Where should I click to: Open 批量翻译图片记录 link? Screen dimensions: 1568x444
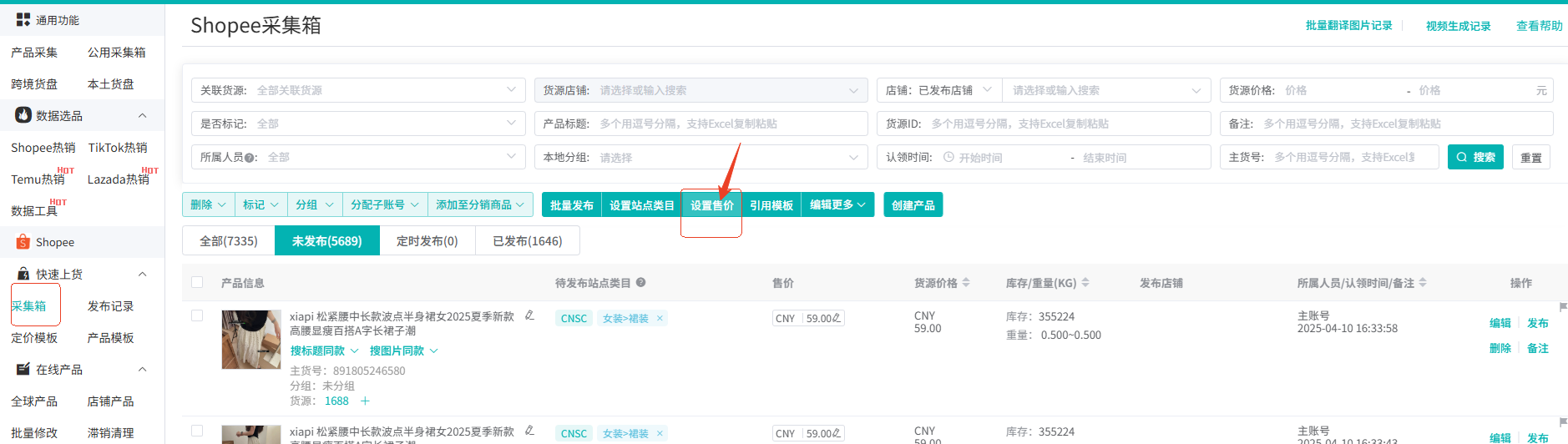[x=1349, y=25]
